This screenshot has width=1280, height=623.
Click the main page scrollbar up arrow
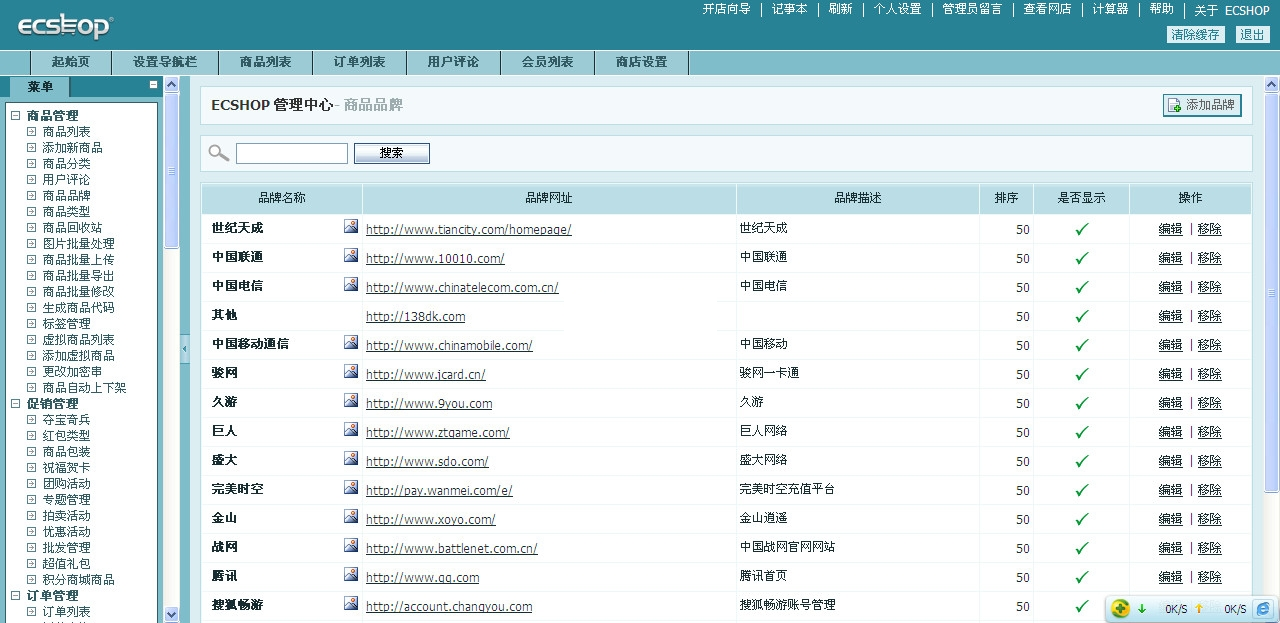[1271, 84]
